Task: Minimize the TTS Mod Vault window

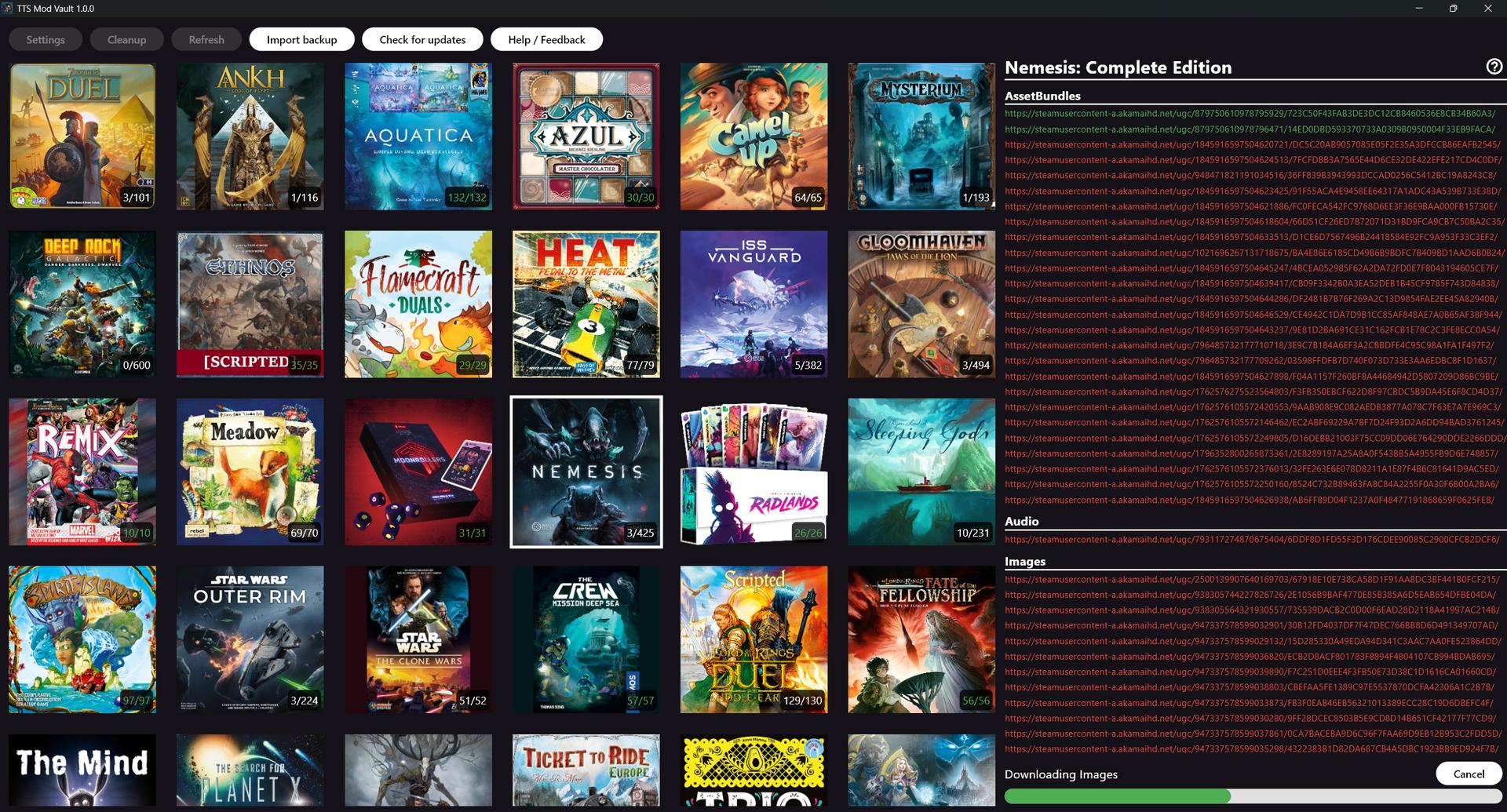Action: pos(1419,8)
